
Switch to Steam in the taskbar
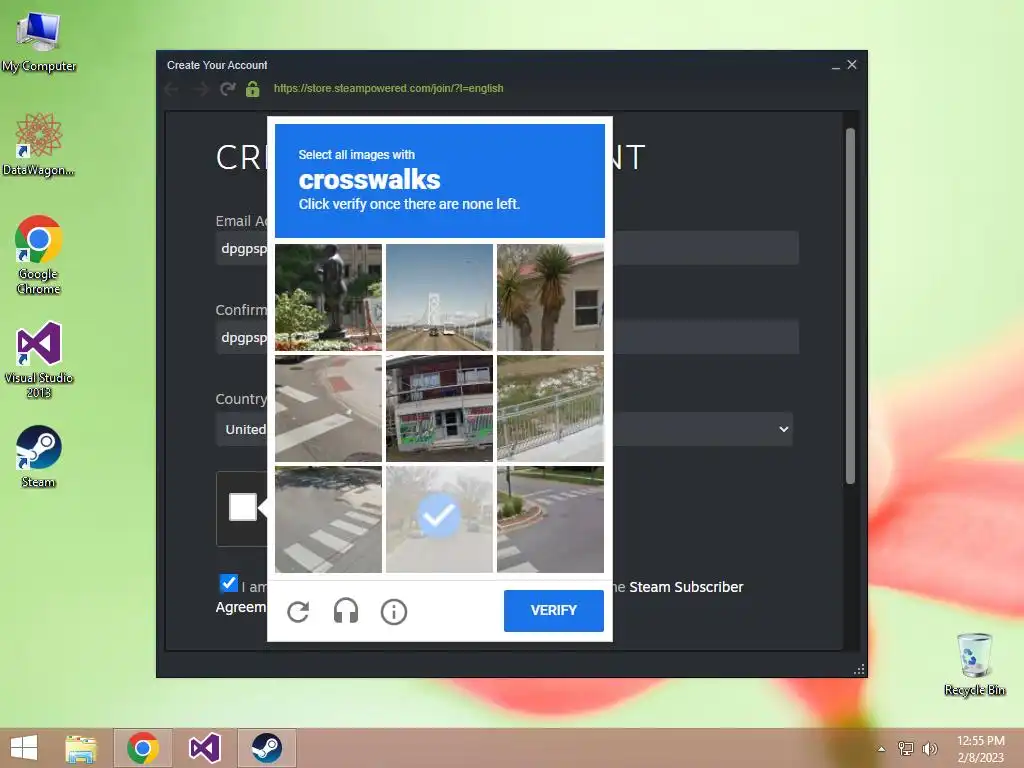266,748
